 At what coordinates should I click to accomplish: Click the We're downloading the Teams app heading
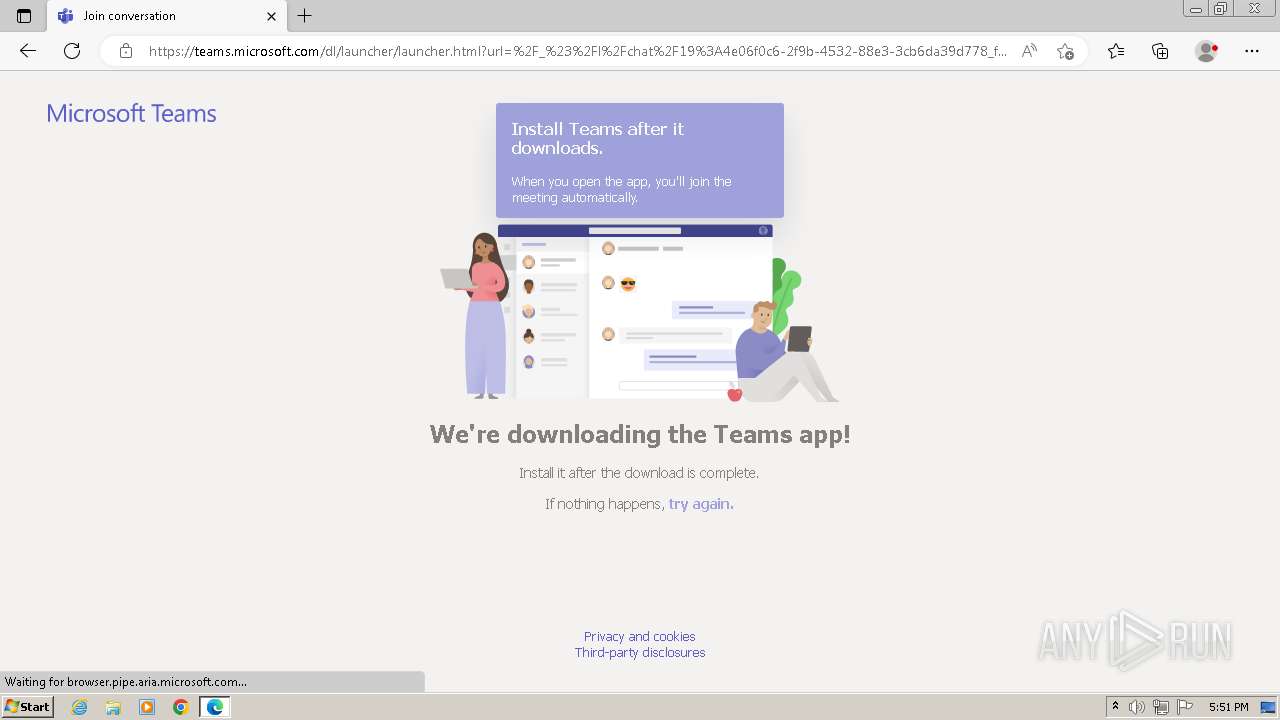click(640, 434)
